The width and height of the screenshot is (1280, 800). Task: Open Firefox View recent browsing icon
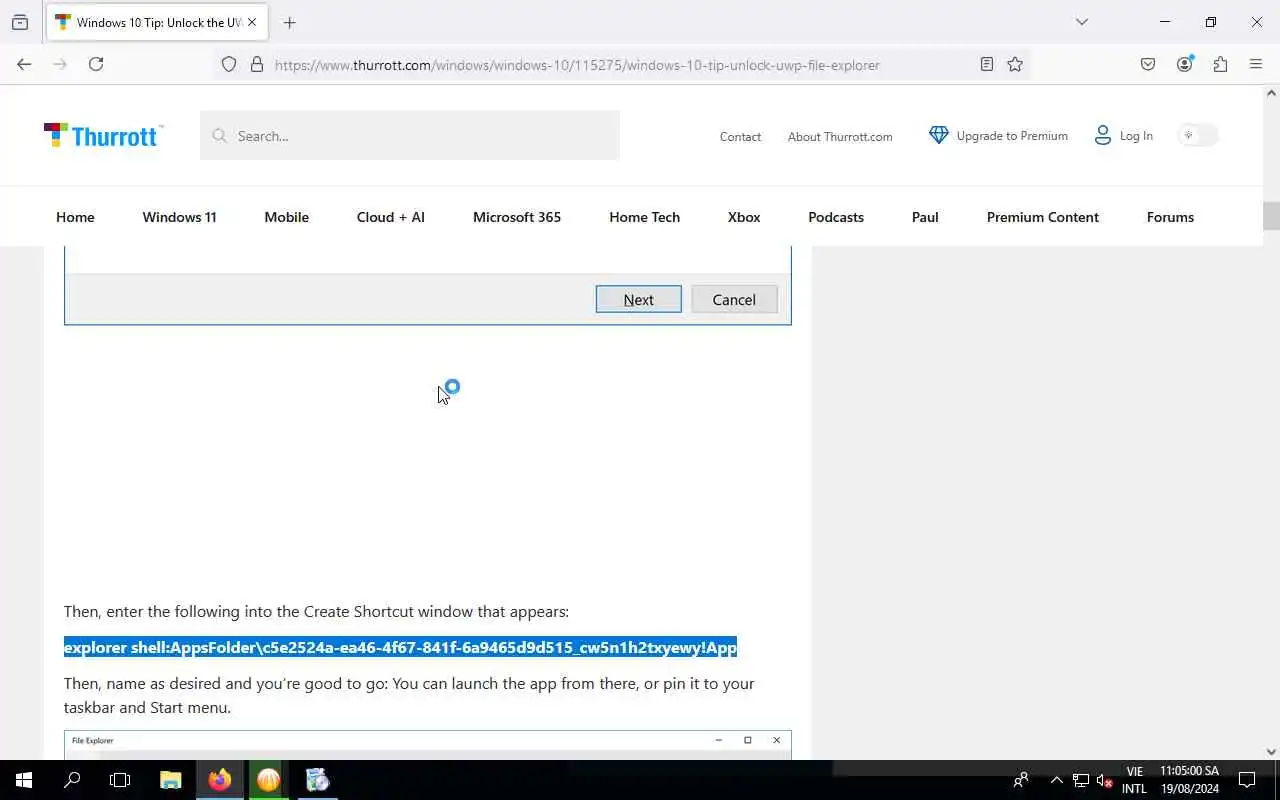(x=20, y=22)
